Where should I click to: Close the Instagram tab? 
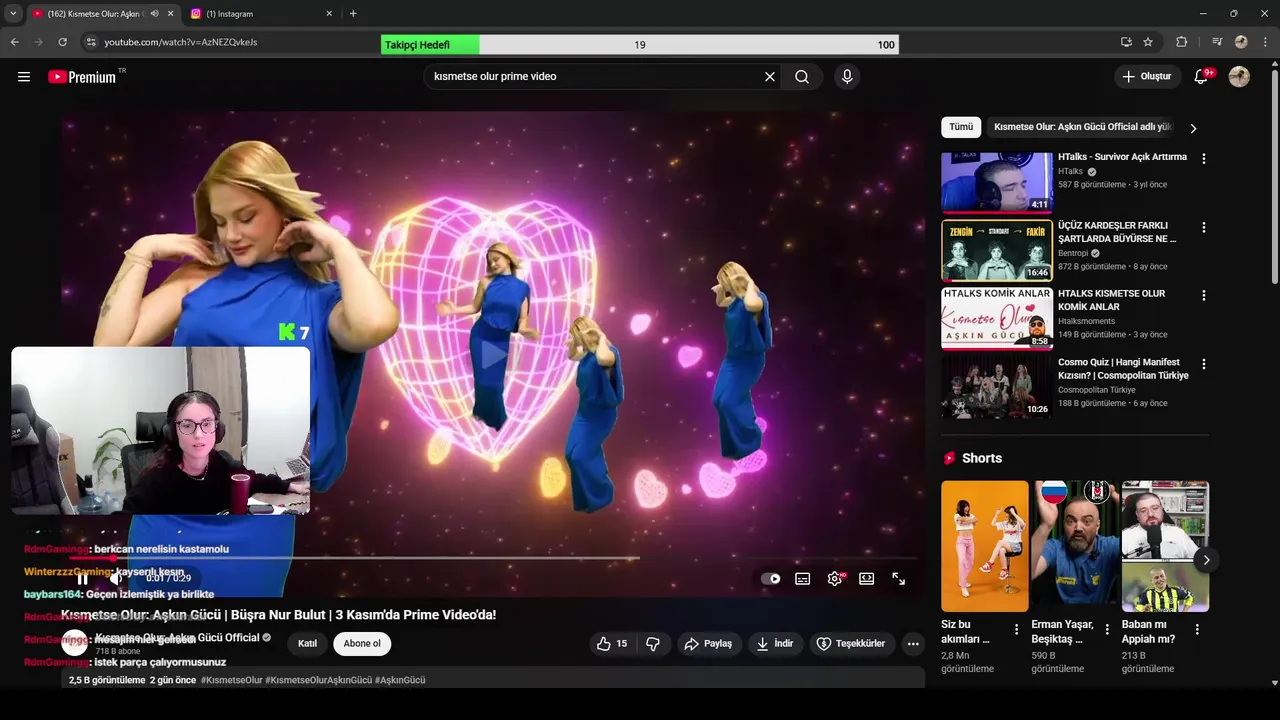pos(329,14)
